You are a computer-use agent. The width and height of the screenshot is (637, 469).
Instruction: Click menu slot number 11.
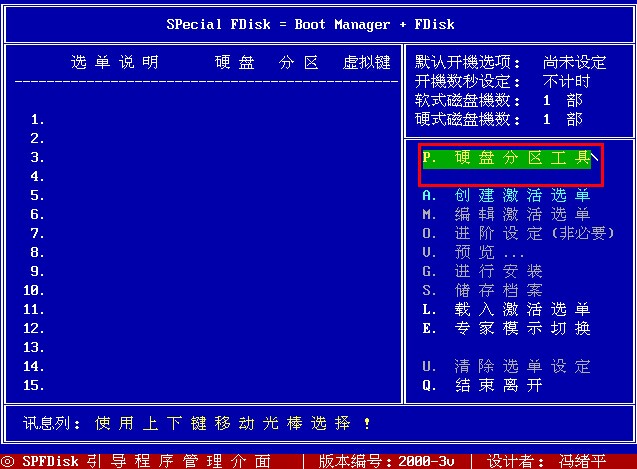coord(34,309)
